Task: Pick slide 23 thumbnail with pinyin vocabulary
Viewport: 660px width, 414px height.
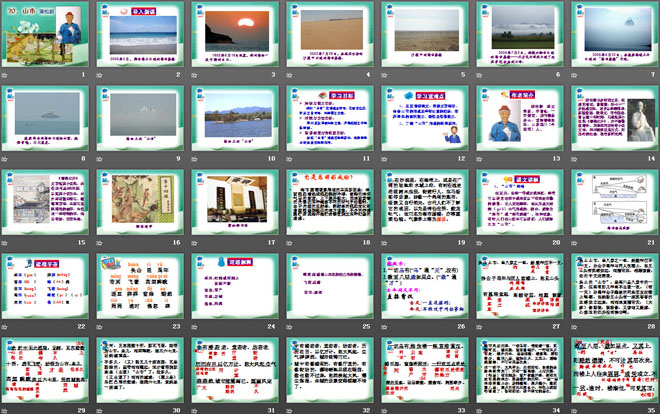Action: point(140,287)
